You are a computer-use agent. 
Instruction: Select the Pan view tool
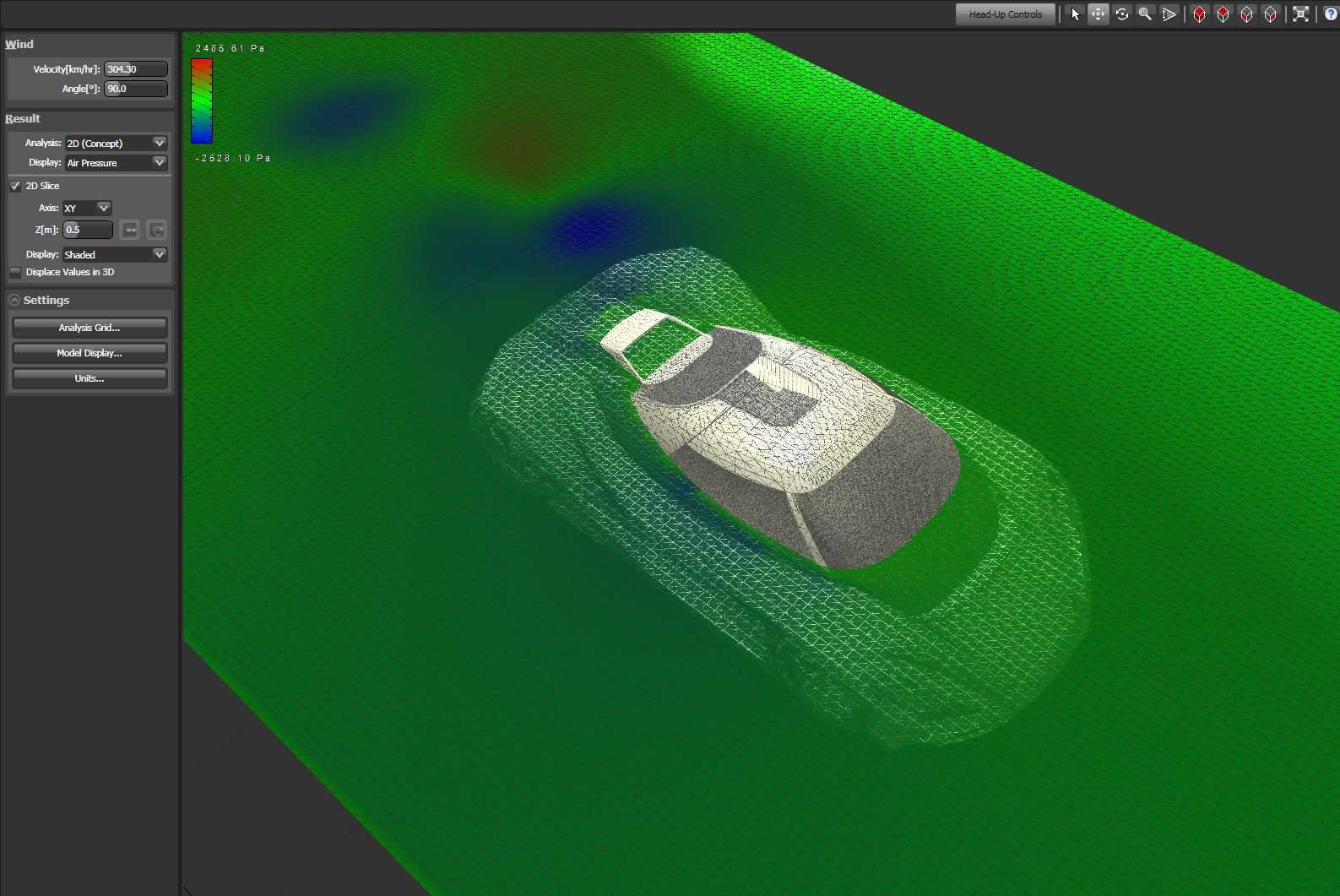(x=1098, y=14)
